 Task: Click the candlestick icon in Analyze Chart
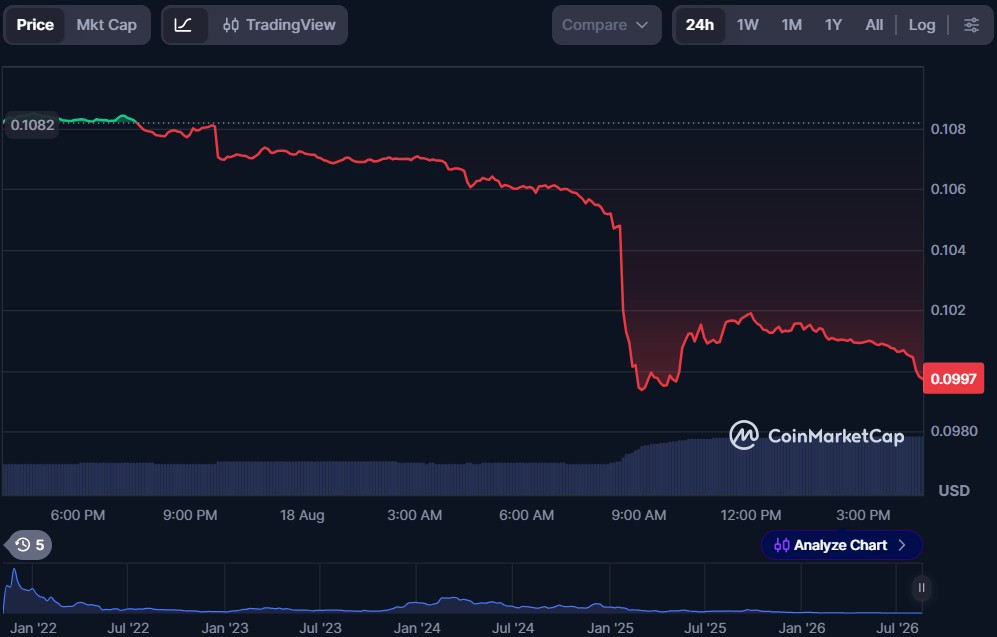781,545
